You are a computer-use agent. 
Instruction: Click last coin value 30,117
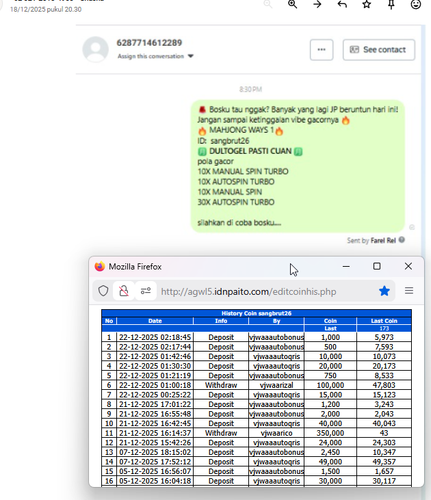click(x=384, y=481)
